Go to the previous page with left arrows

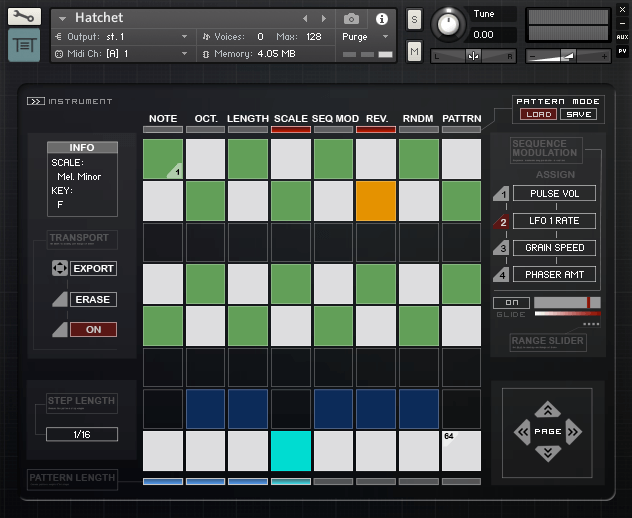521,432
